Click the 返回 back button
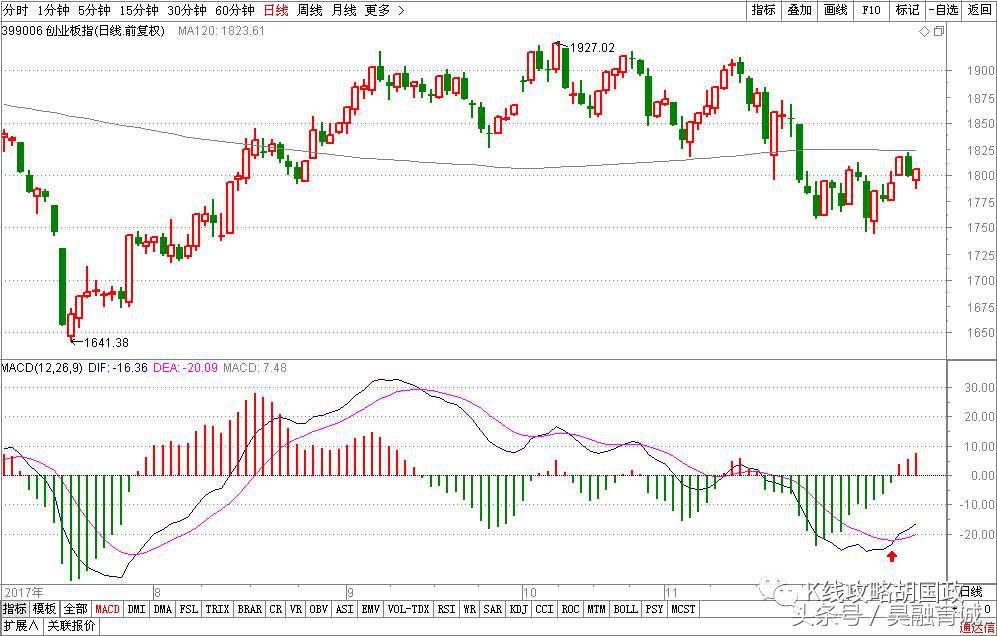The image size is (997, 636). tap(979, 10)
